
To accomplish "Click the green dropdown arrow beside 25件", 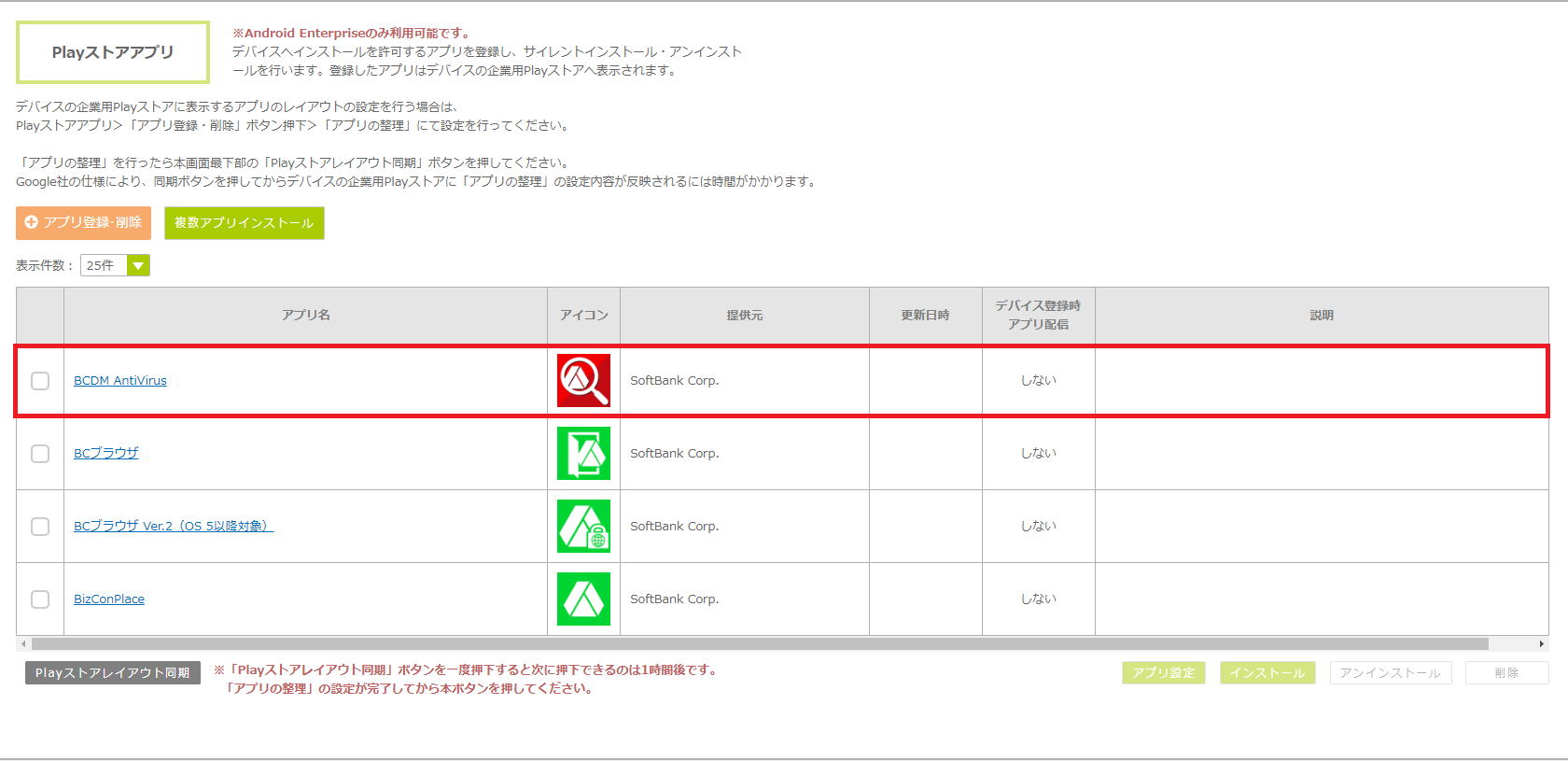I will coord(138,266).
